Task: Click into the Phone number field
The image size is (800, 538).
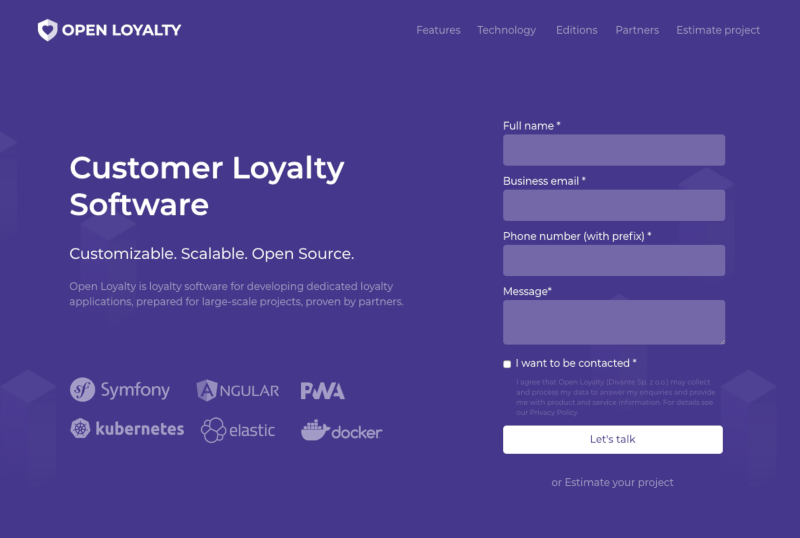Action: 614,260
